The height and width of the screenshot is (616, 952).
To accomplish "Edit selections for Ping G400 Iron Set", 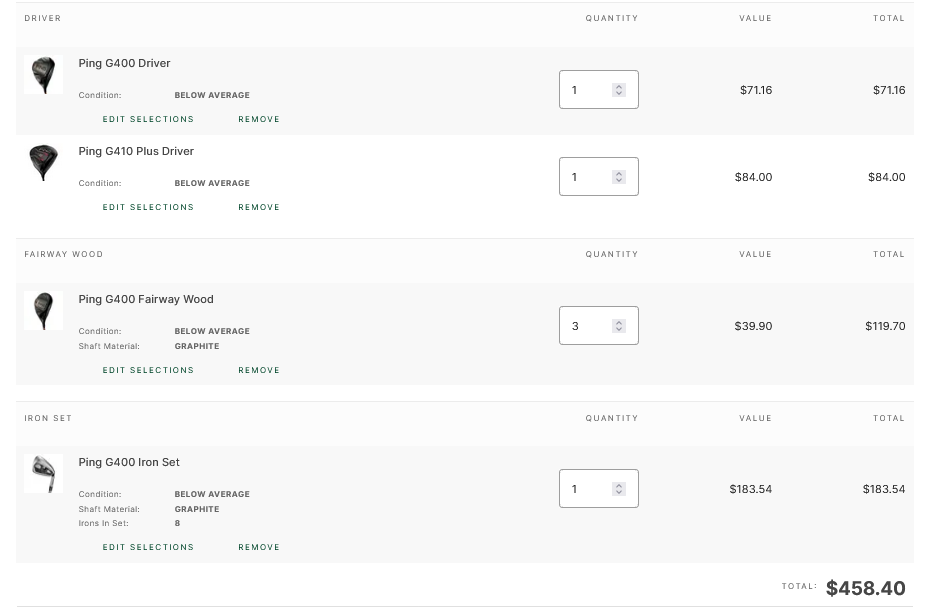I will (148, 547).
